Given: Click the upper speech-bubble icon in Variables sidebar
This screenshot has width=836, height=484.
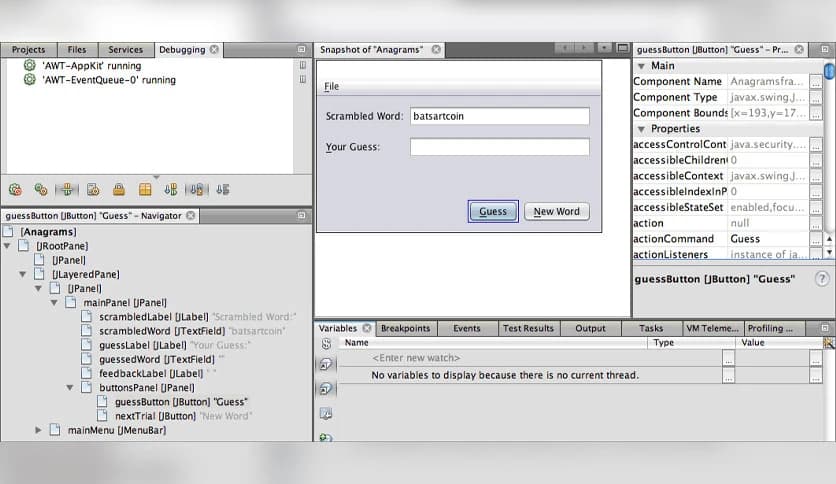Looking at the screenshot, I should (x=326, y=365).
